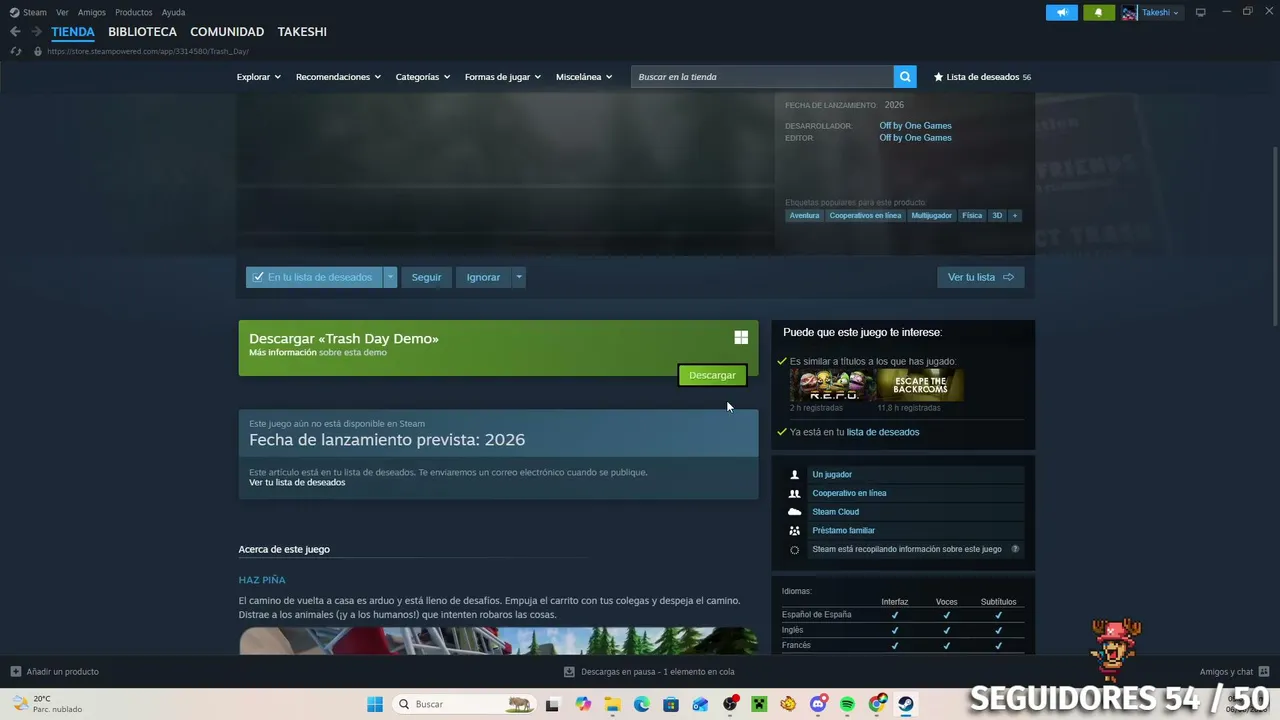Screen dimensions: 1280x720
Task: Click the Family Sharing icon
Action: click(x=795, y=531)
